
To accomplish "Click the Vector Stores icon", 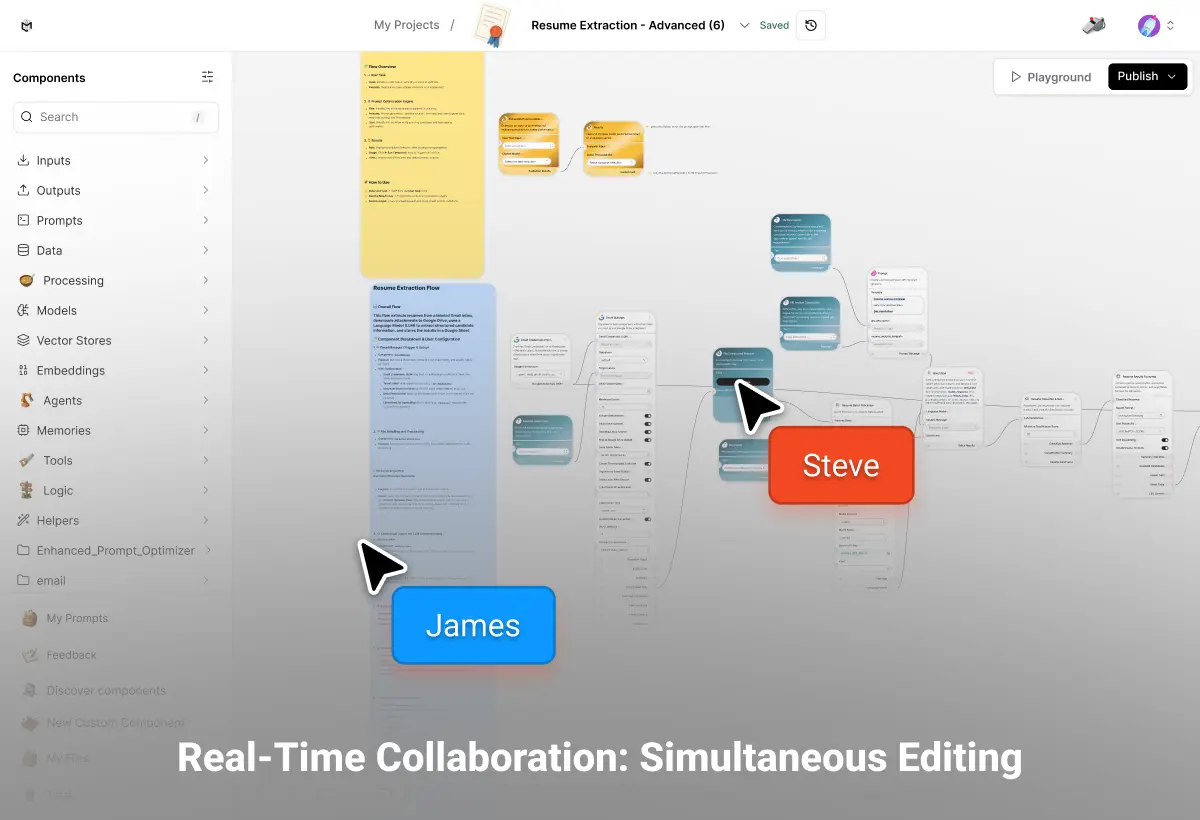I will 24,340.
